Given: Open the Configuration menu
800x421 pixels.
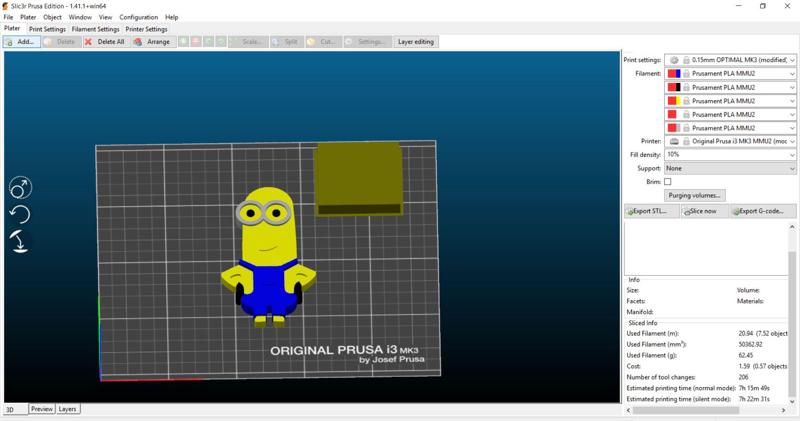Looking at the screenshot, I should pos(139,17).
